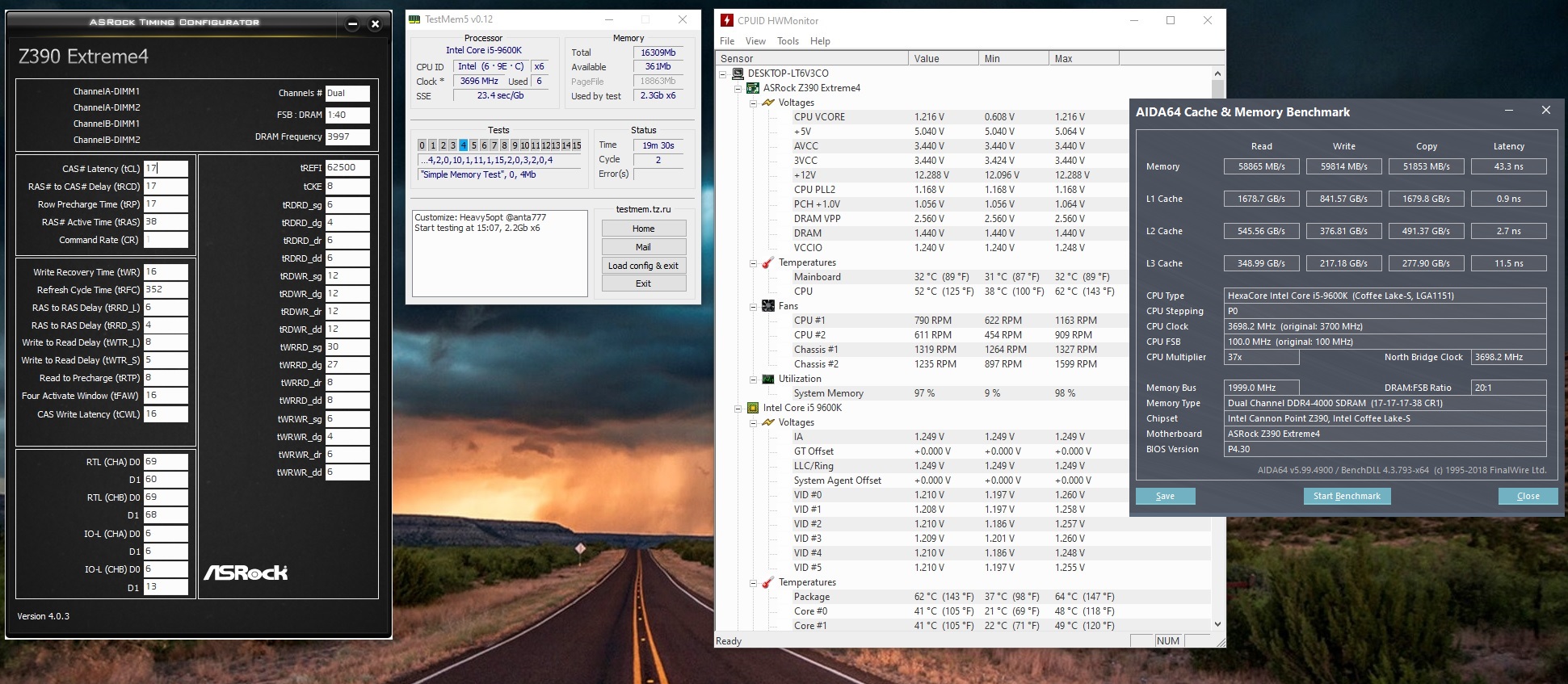Screen dimensions: 1568x684
Task: Click the chip icon beside Intel Core i5 9600K
Action: pos(753,408)
